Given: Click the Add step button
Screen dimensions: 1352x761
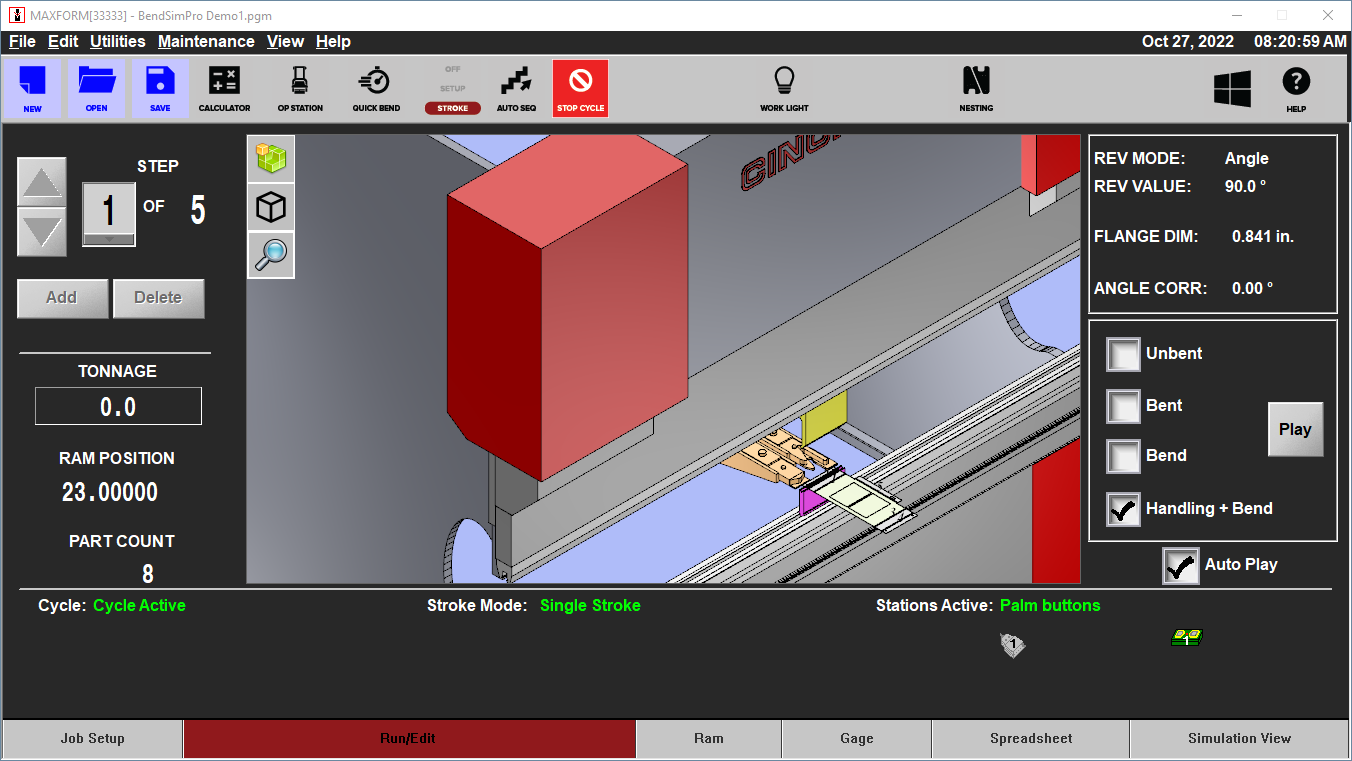Looking at the screenshot, I should coord(62,298).
